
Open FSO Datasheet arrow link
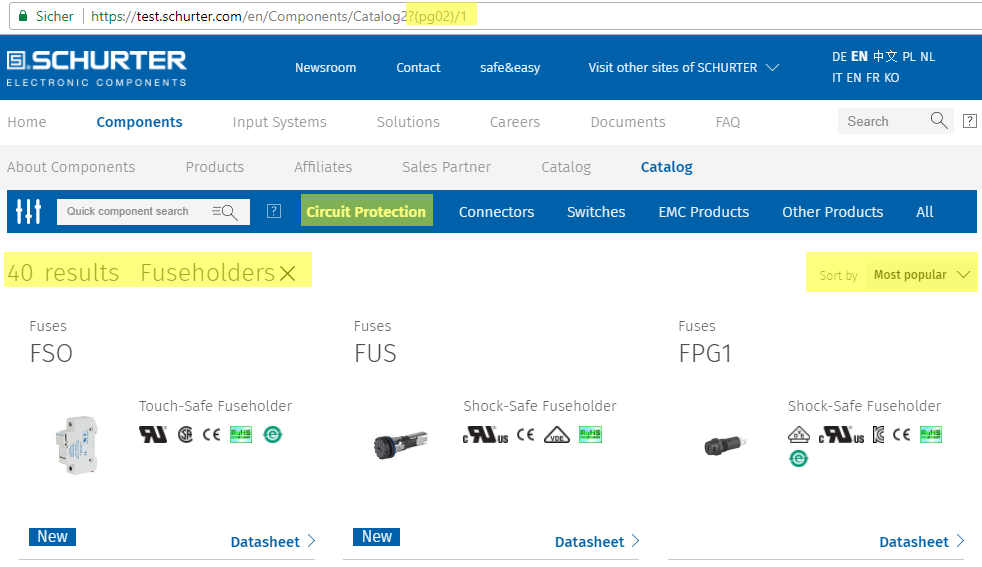pyautogui.click(x=273, y=541)
